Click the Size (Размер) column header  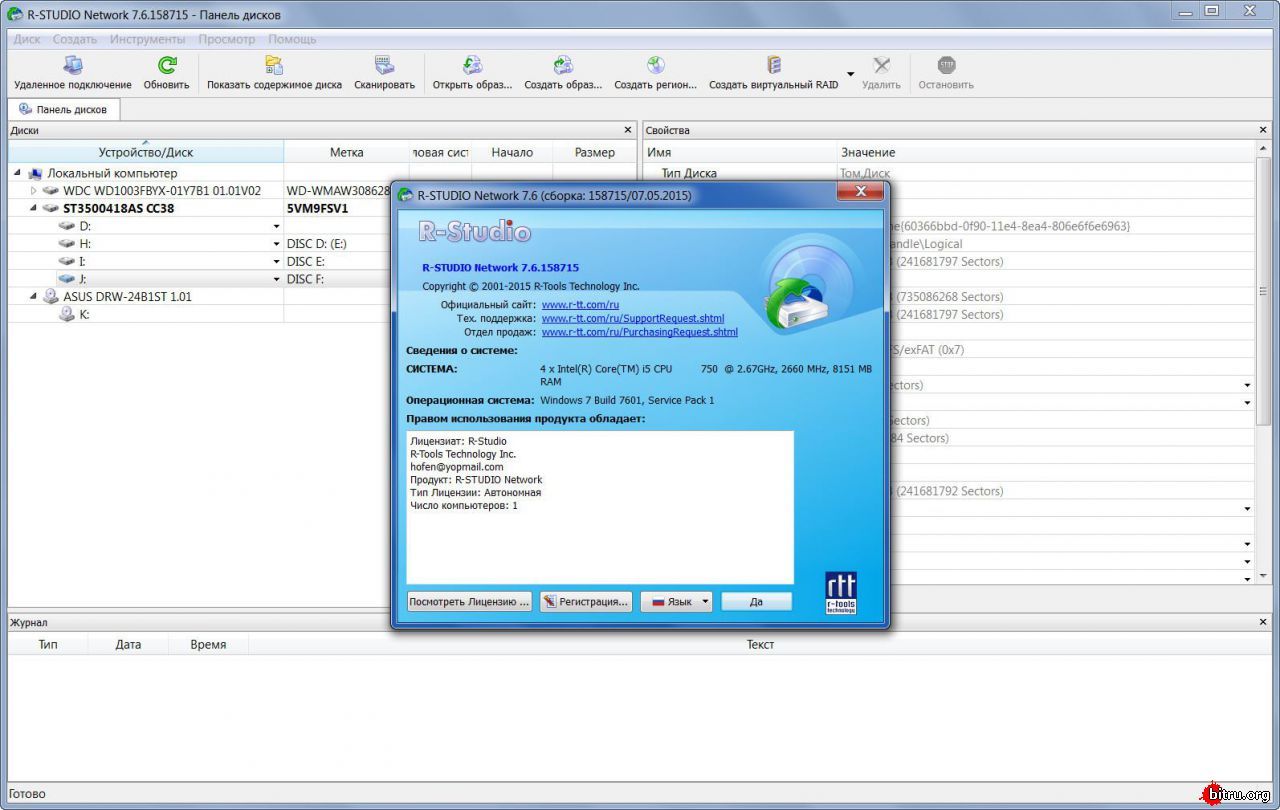click(595, 152)
